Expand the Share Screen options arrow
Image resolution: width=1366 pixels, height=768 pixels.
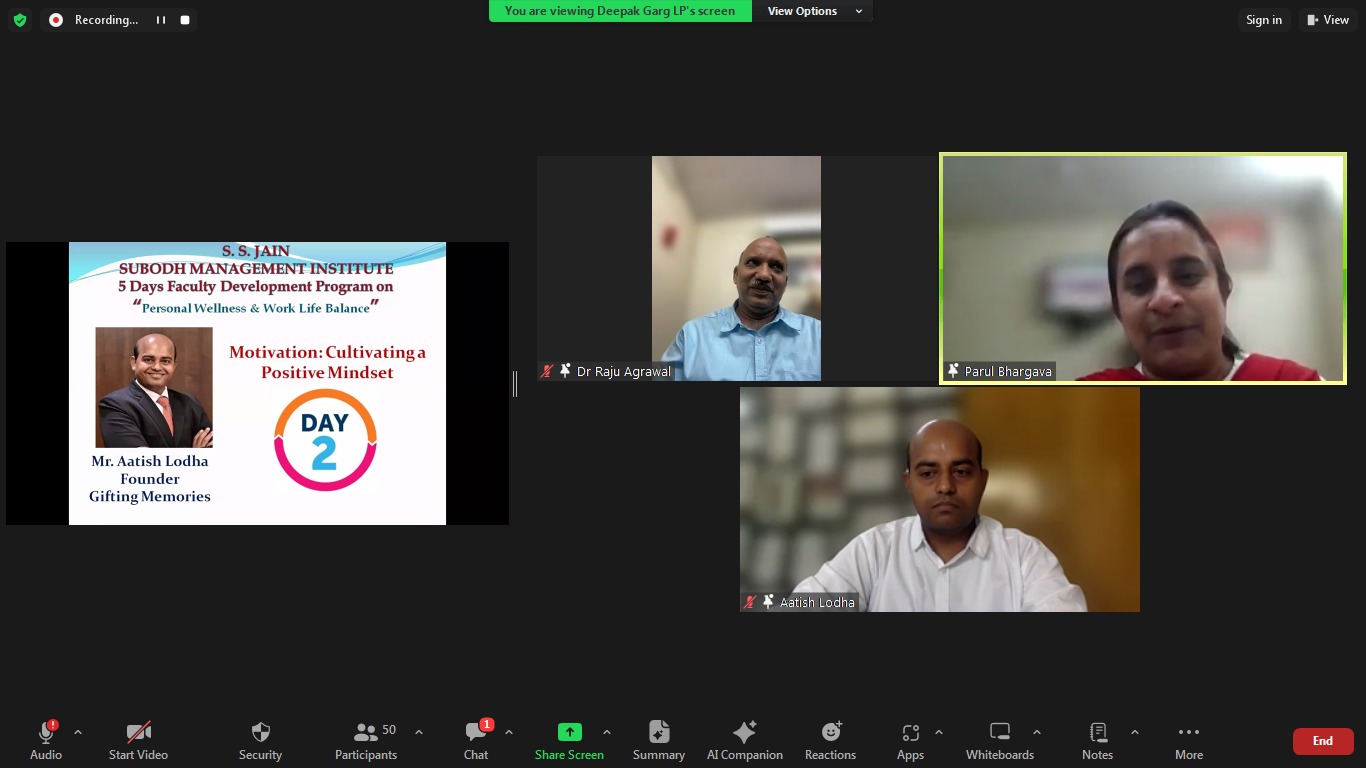click(x=607, y=732)
